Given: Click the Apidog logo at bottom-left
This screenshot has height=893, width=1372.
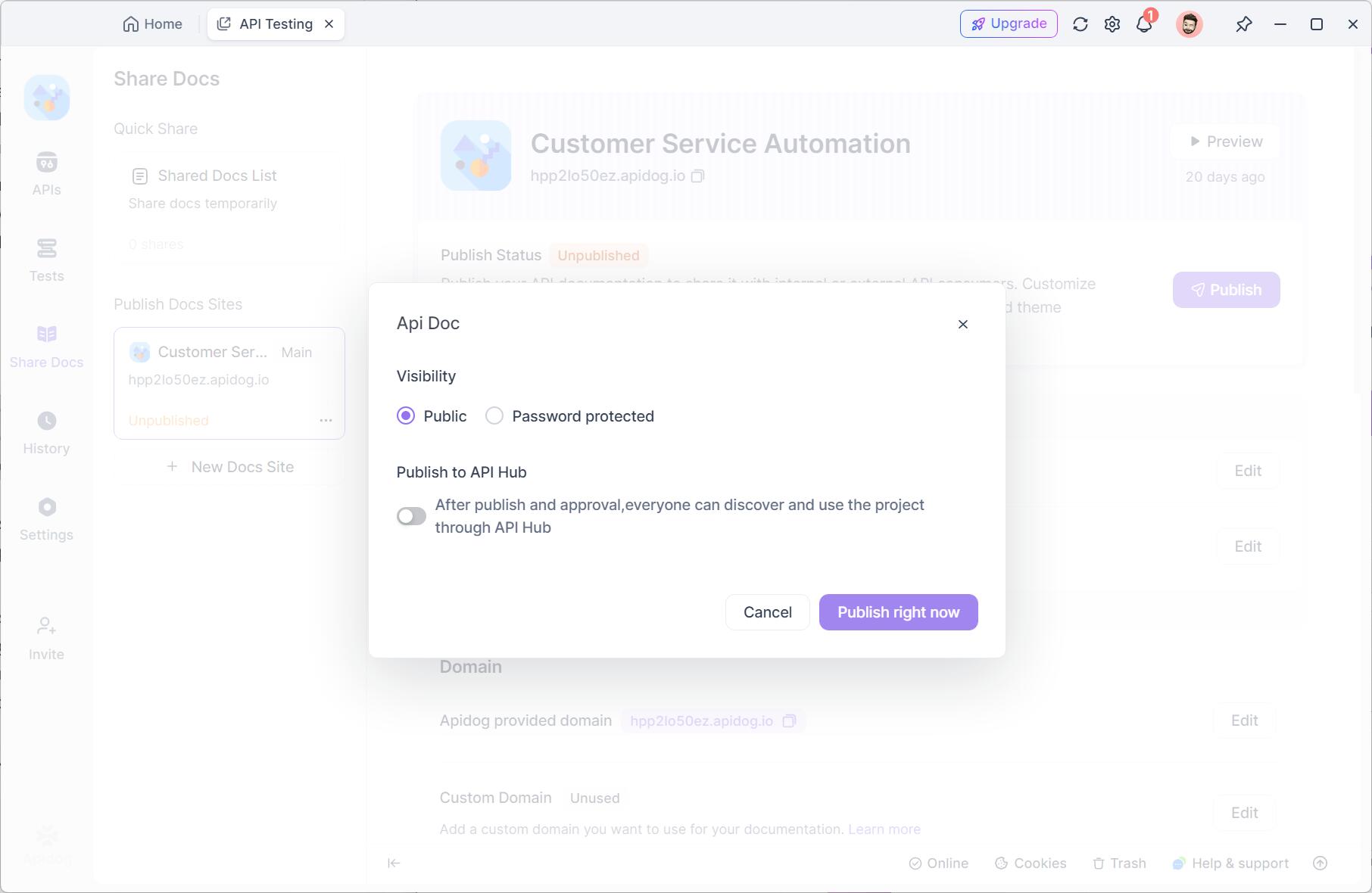Looking at the screenshot, I should pos(47,846).
